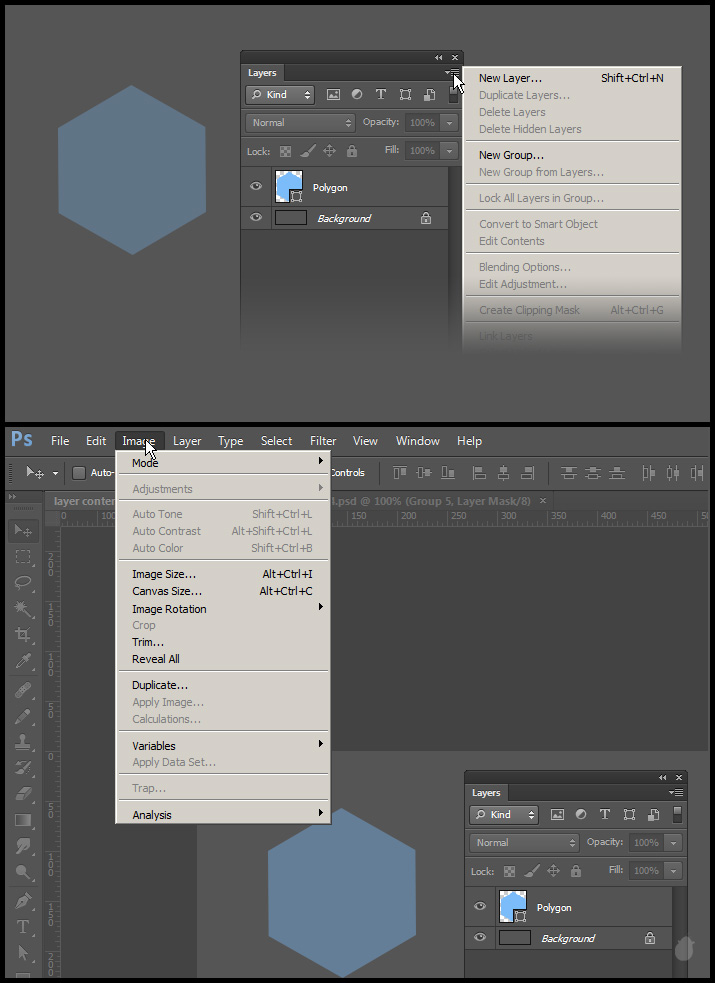Select the Rectangular Marquee tool
The image size is (715, 983).
(23, 557)
